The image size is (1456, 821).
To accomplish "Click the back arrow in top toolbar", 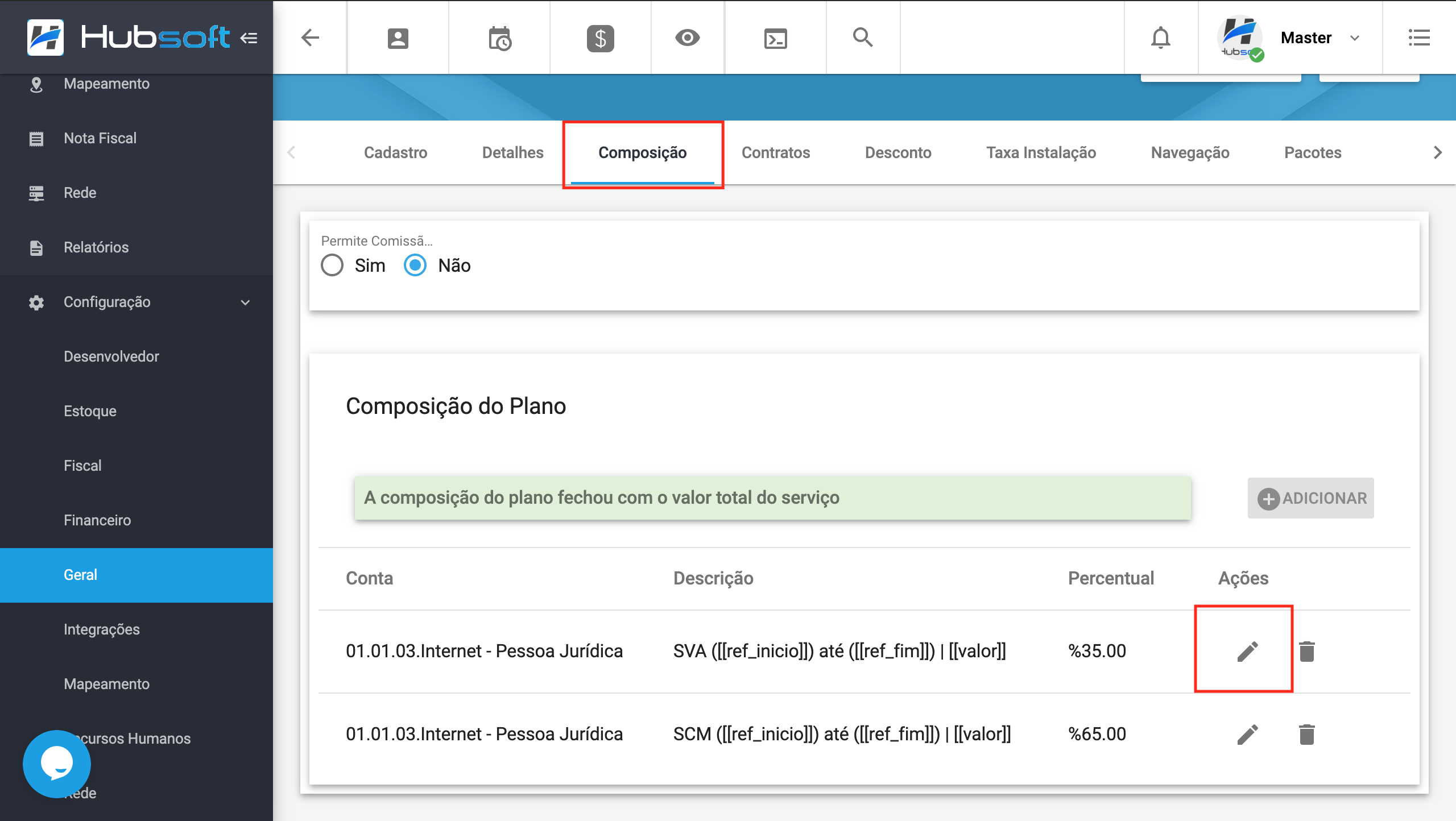I will pyautogui.click(x=310, y=38).
